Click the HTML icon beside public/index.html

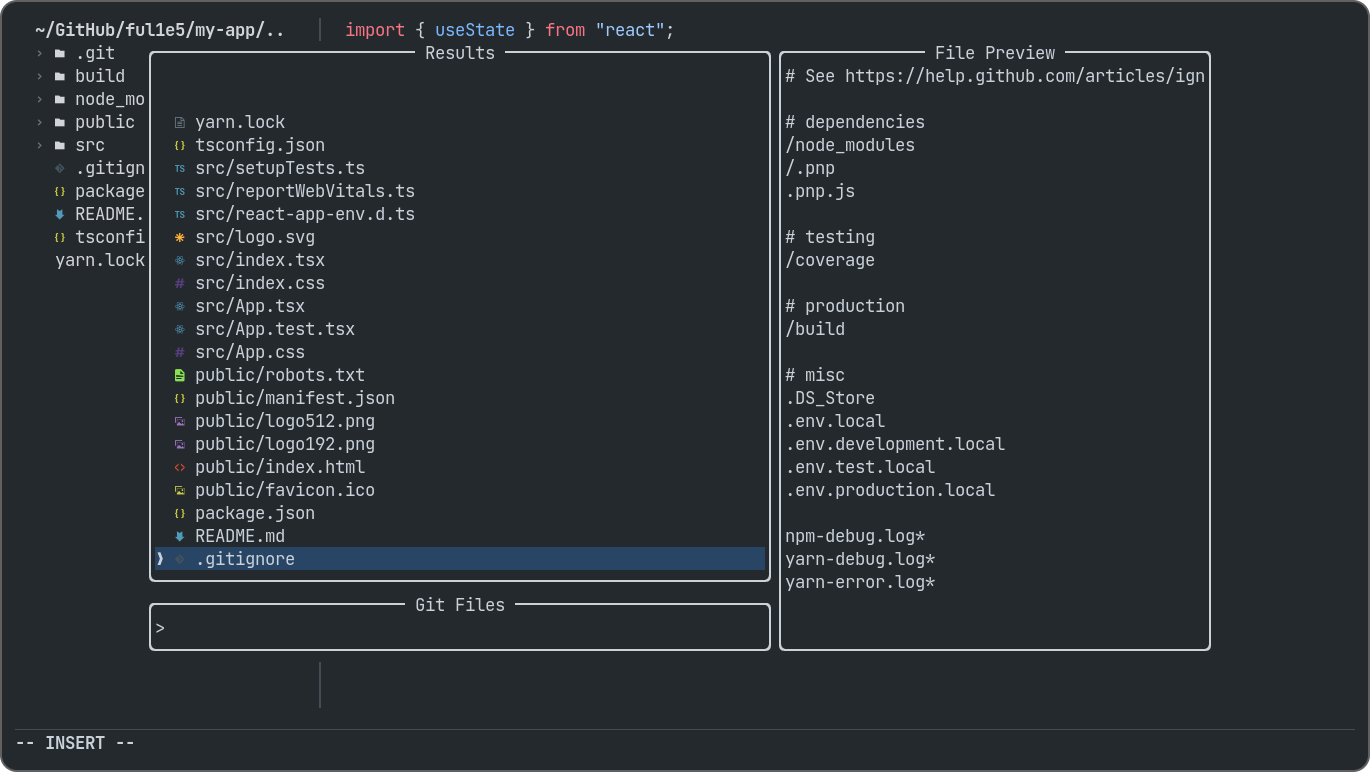click(x=180, y=468)
